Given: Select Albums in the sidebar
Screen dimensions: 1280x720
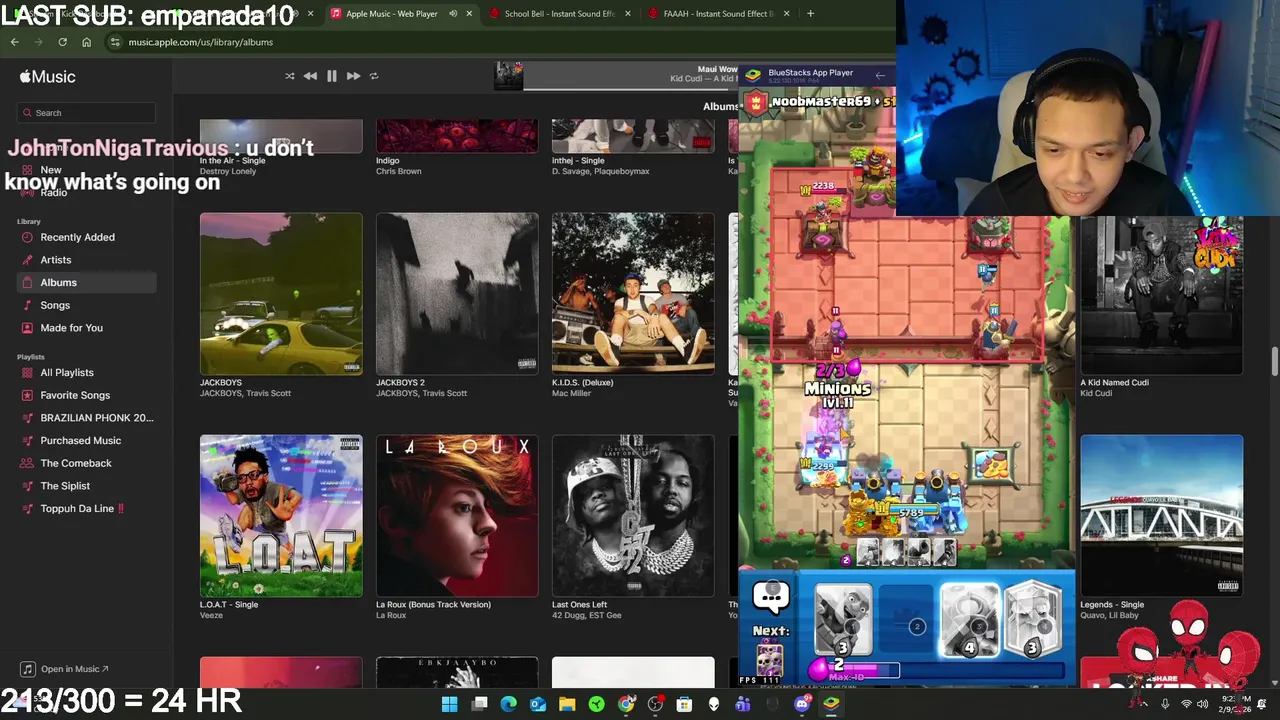Looking at the screenshot, I should (86, 283).
